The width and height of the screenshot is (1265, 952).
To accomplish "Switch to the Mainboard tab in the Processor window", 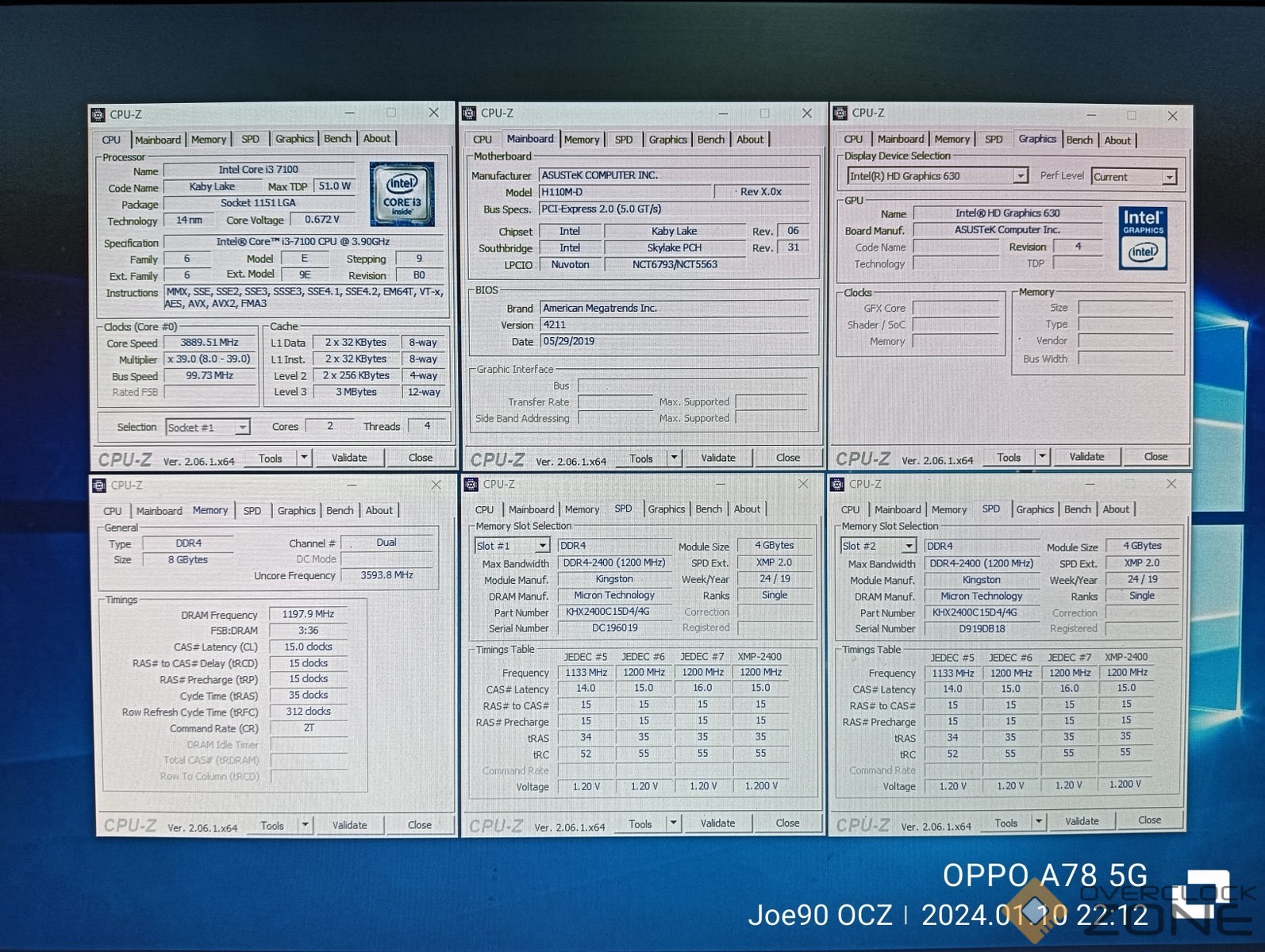I will [158, 140].
